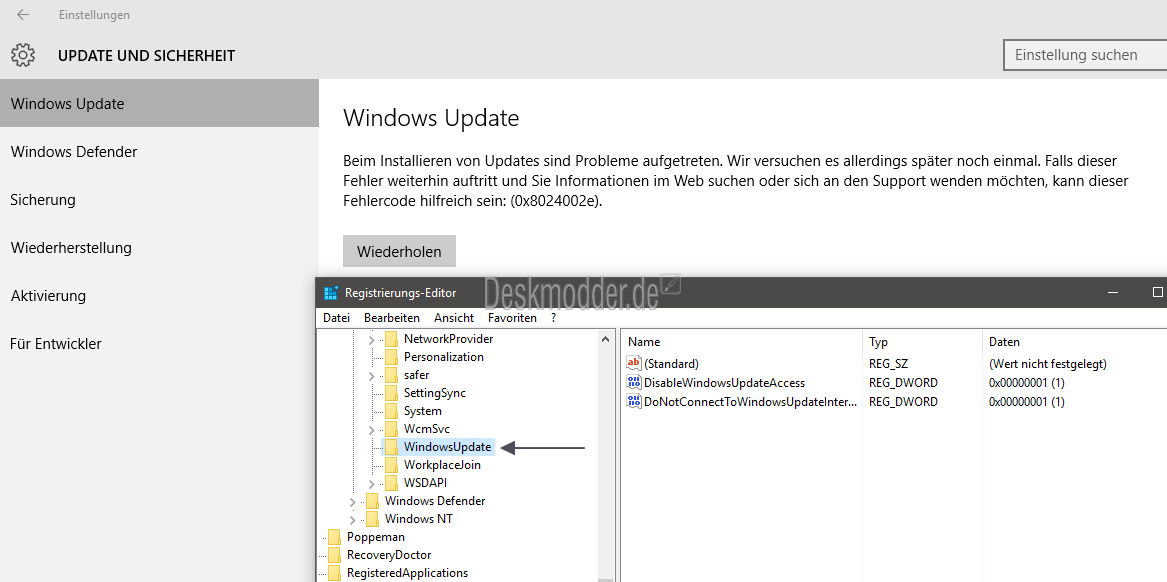Click '(Wert nicht festgelegt)' data cell
1167x582 pixels.
click(x=1048, y=364)
